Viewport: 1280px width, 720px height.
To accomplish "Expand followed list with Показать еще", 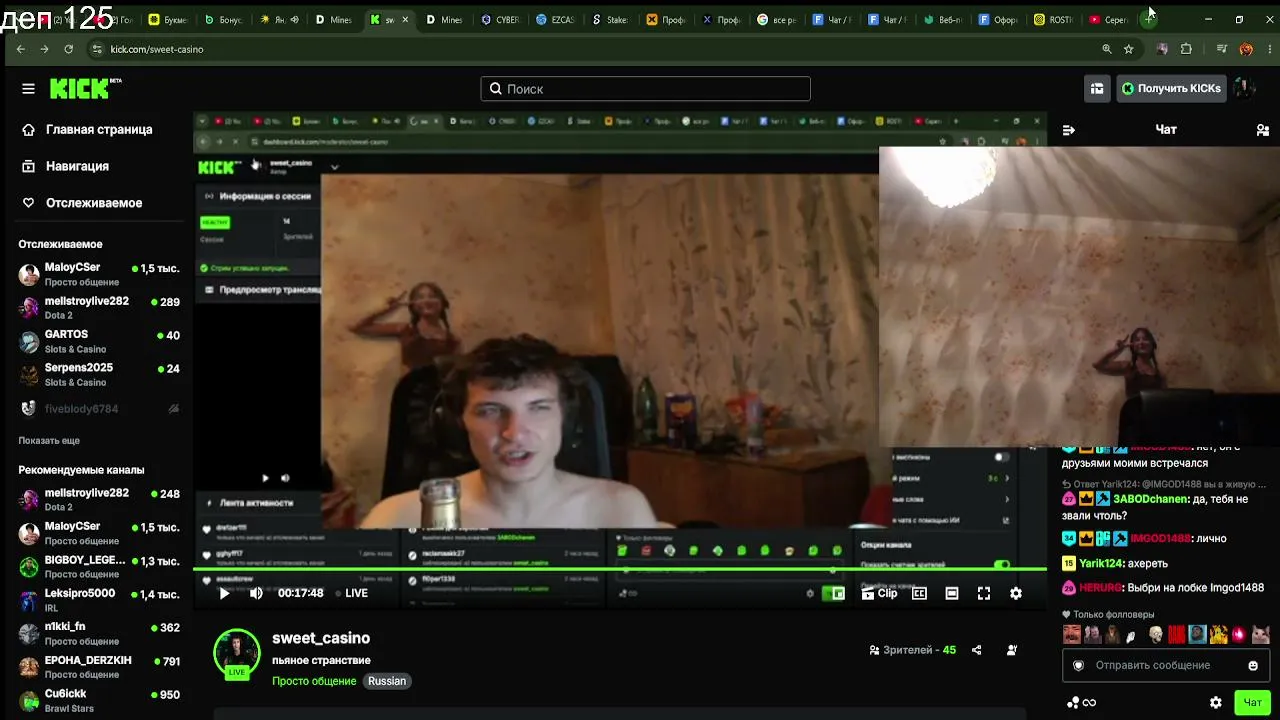I will [49, 441].
